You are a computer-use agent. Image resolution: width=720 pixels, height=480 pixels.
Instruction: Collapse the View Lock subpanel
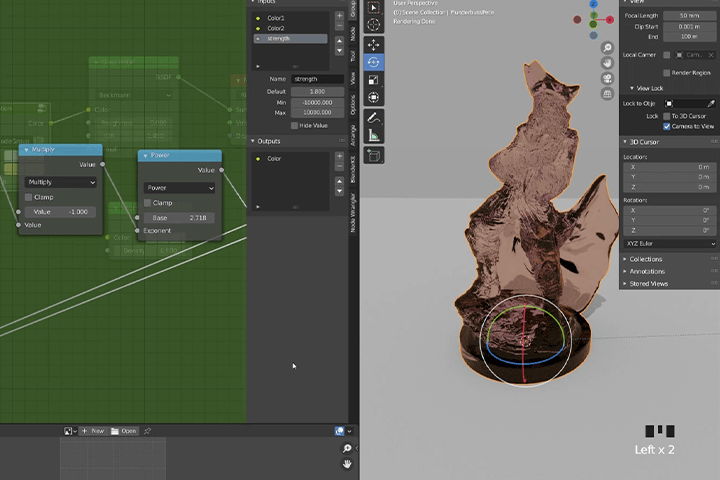[632, 88]
